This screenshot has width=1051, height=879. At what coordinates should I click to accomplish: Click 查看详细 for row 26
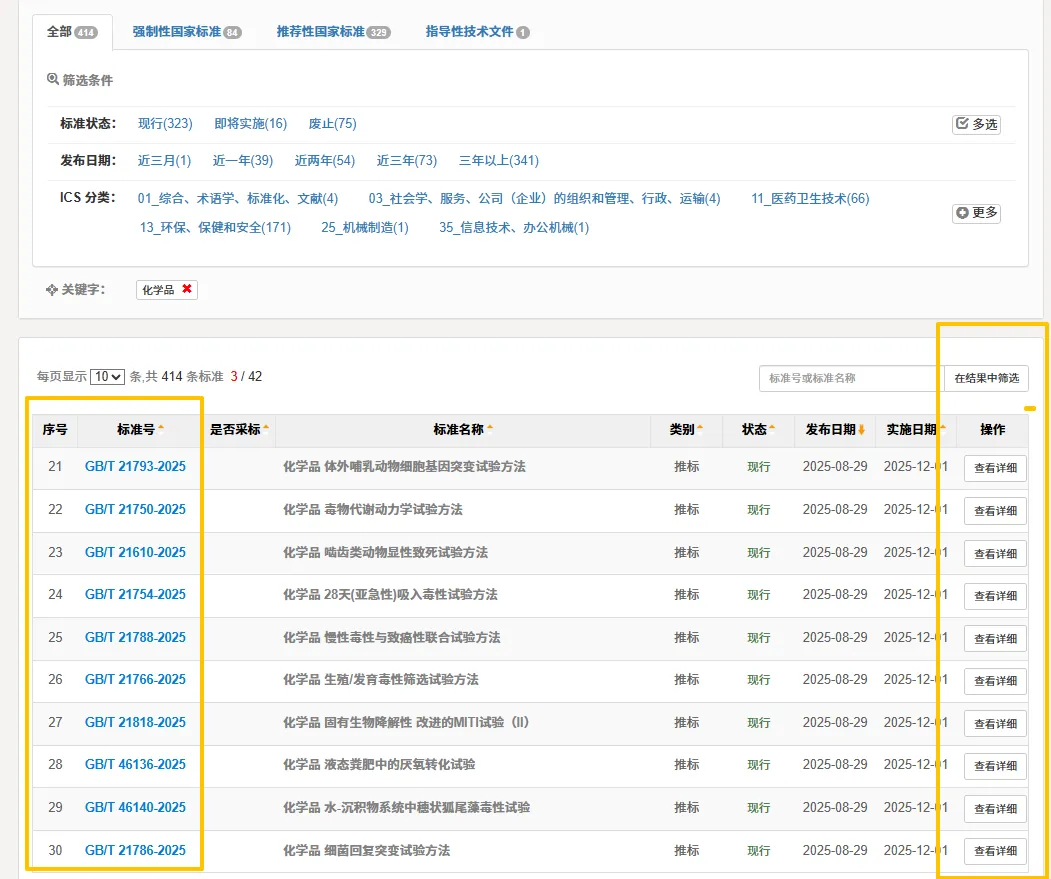click(995, 681)
